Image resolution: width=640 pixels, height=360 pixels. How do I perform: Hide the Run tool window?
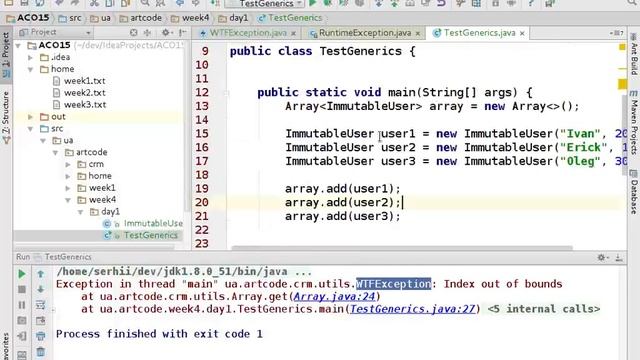(619, 257)
